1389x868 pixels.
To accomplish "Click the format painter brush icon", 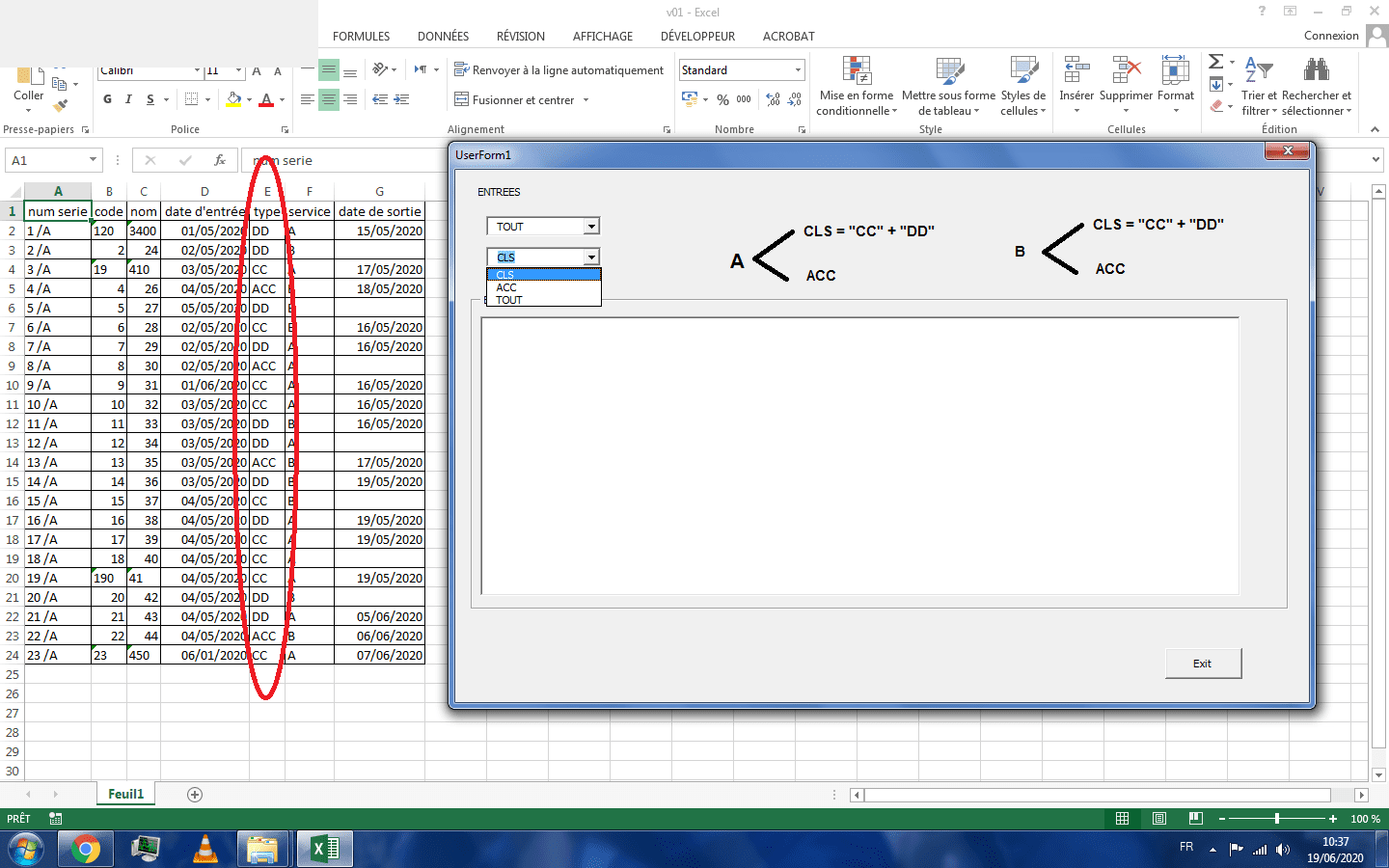I will pyautogui.click(x=62, y=105).
